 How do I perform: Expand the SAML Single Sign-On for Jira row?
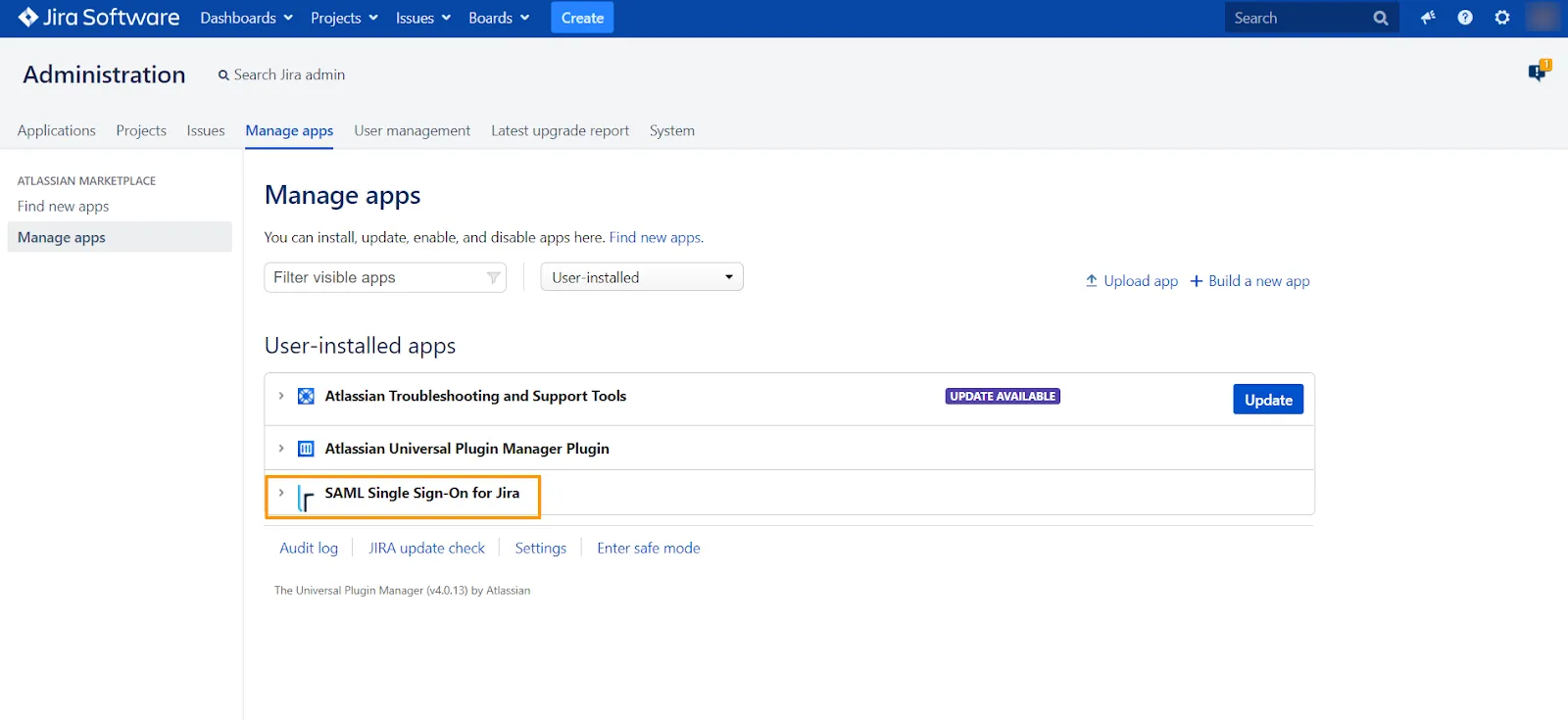(281, 493)
